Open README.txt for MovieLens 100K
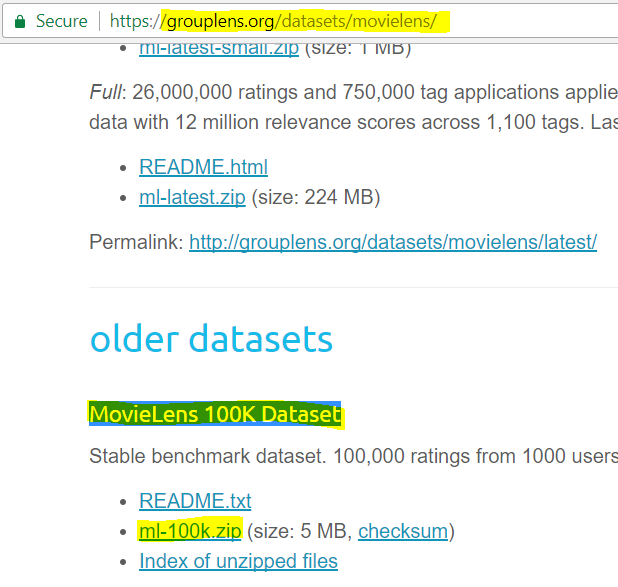This screenshot has height=587, width=618. 195,501
